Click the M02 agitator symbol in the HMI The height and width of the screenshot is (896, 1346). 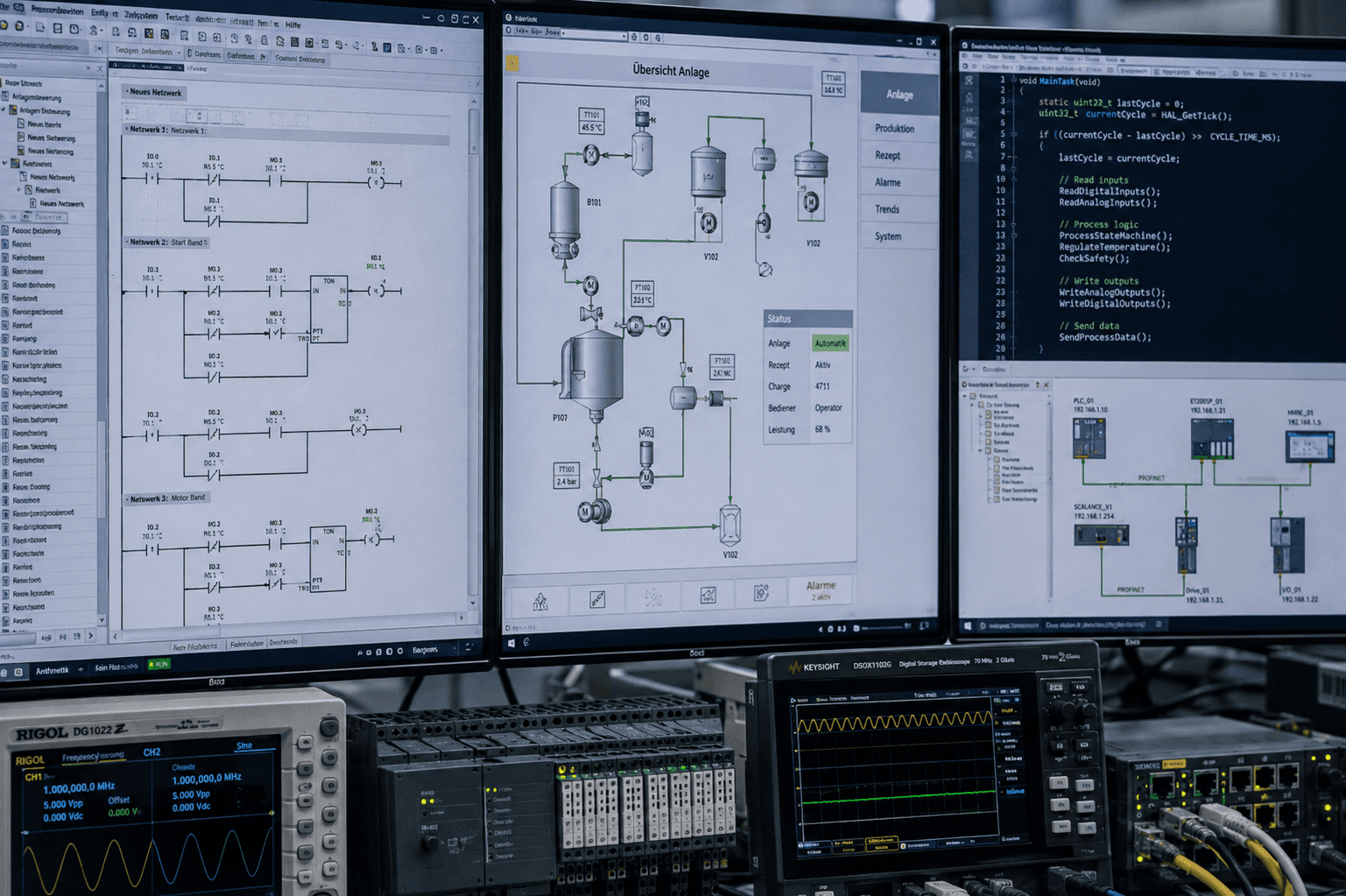click(646, 462)
